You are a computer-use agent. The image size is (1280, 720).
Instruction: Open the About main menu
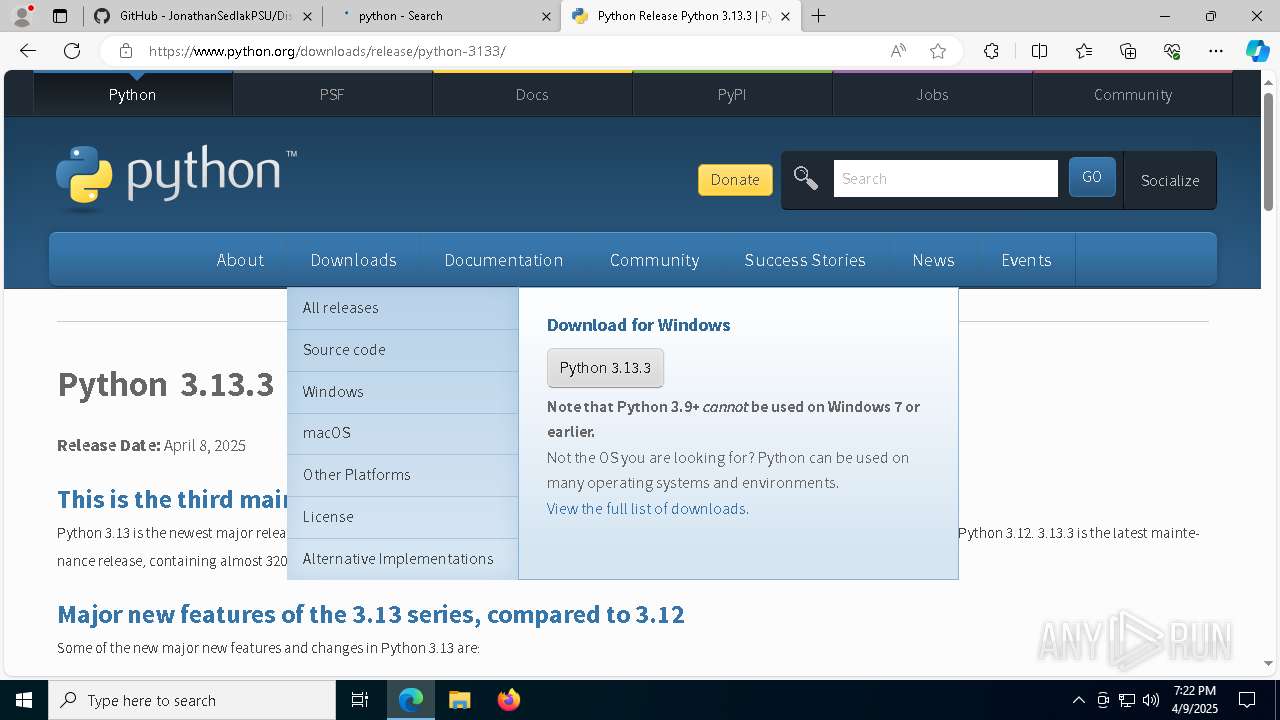click(240, 260)
